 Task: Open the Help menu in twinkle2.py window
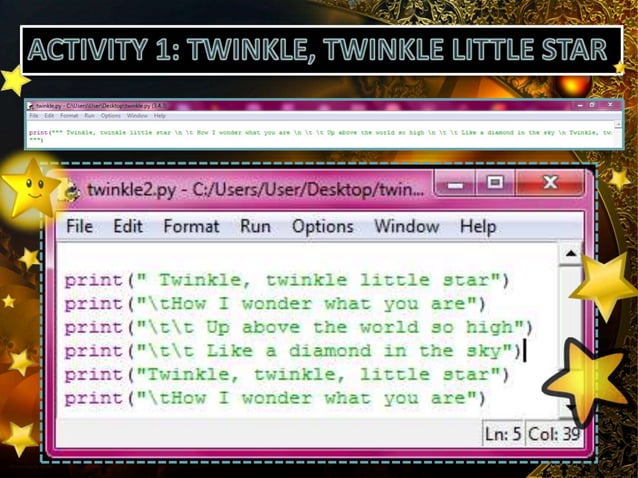(478, 227)
